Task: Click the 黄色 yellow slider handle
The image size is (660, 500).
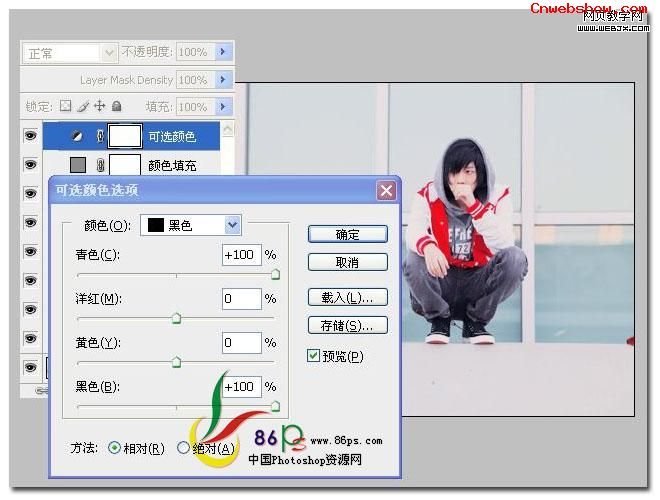Action: coord(176,362)
